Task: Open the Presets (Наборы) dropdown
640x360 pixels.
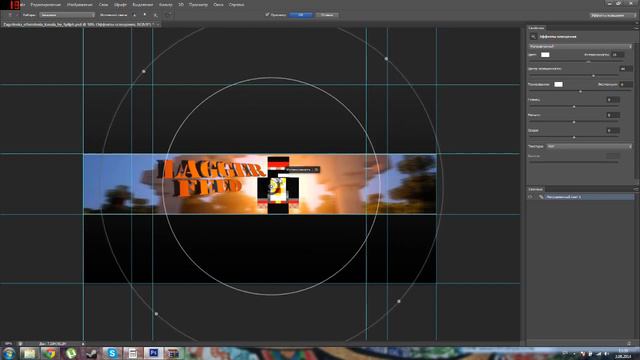Action: click(x=67, y=15)
